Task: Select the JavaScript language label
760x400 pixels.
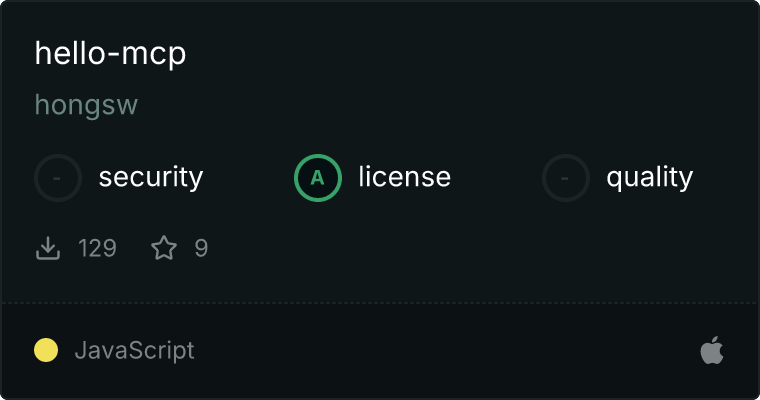Action: tap(135, 351)
